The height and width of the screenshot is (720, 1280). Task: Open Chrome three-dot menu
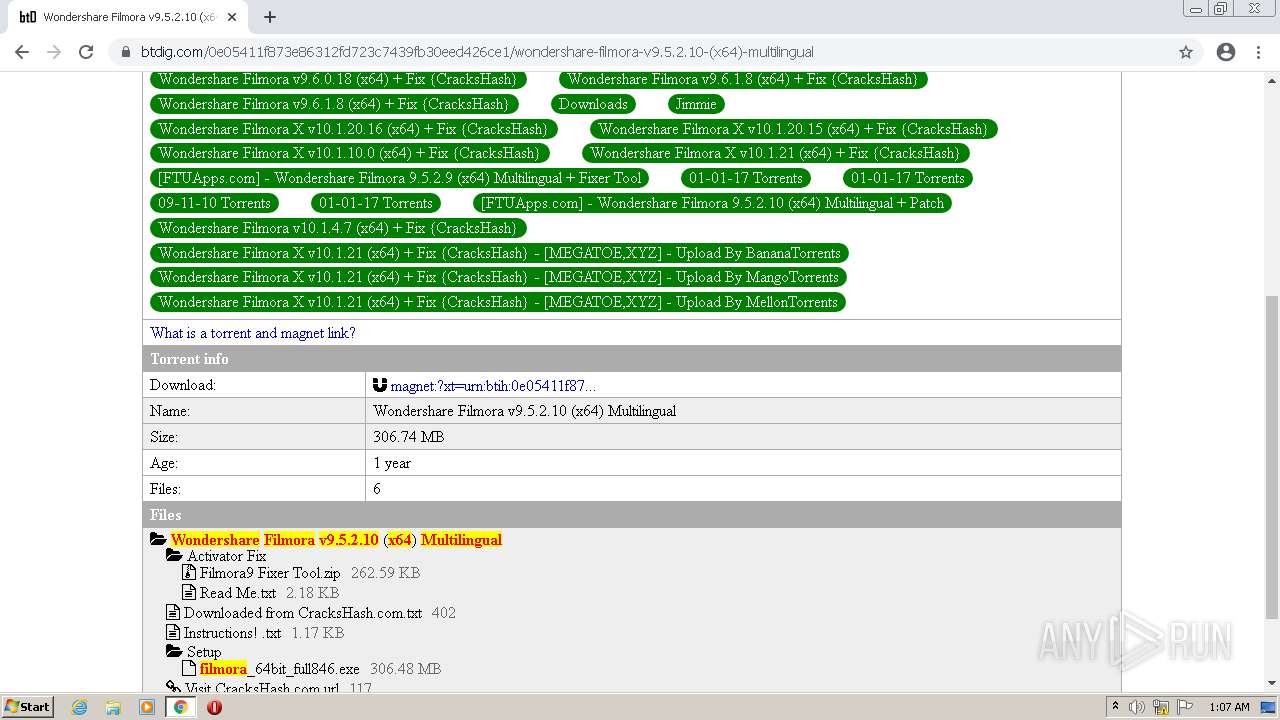pos(1258,52)
